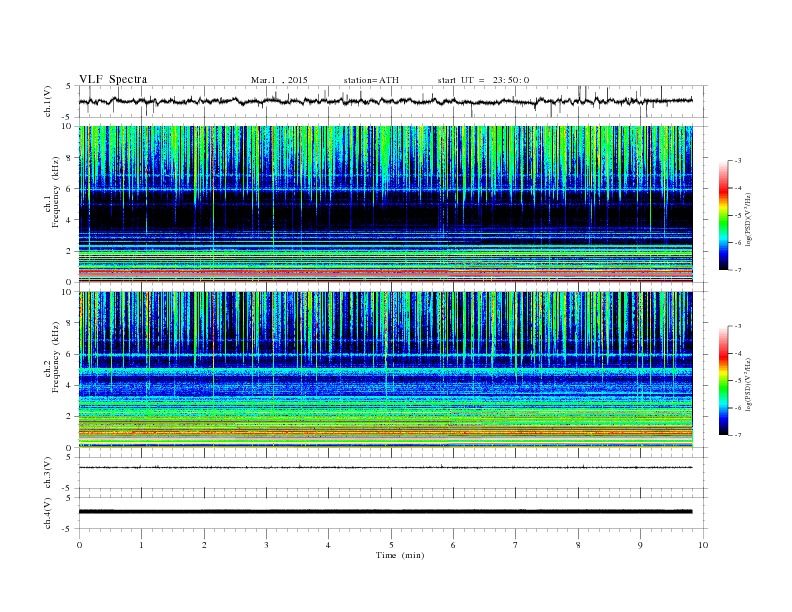Click the "start UT = 23:50:0" label

click(x=483, y=80)
